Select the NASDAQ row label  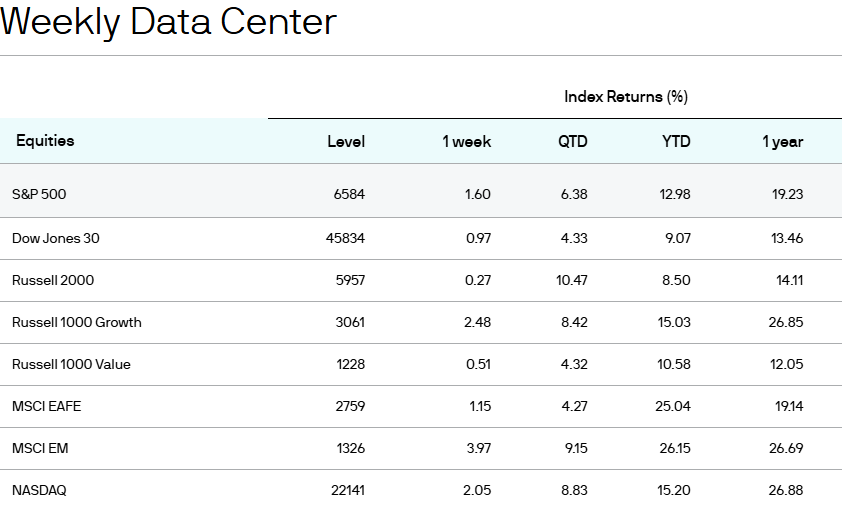[x=40, y=490]
